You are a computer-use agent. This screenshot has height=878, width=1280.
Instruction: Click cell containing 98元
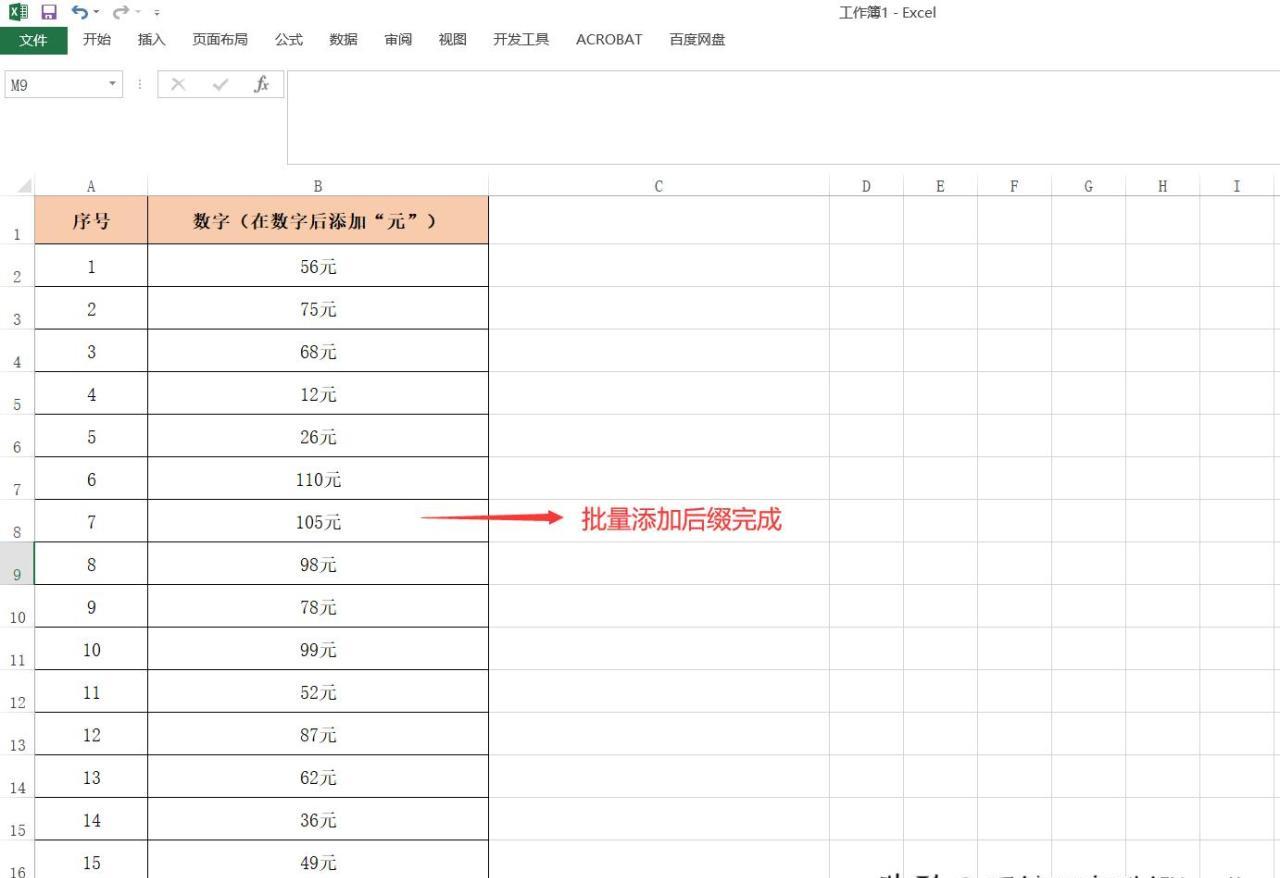tap(318, 564)
